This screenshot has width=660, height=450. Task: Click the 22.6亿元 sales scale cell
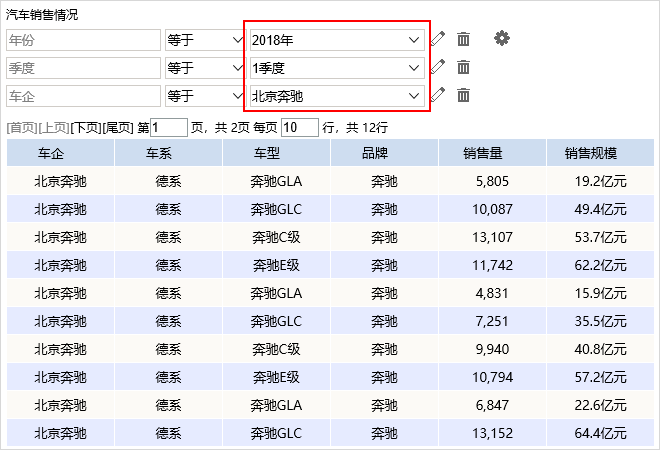pos(600,405)
